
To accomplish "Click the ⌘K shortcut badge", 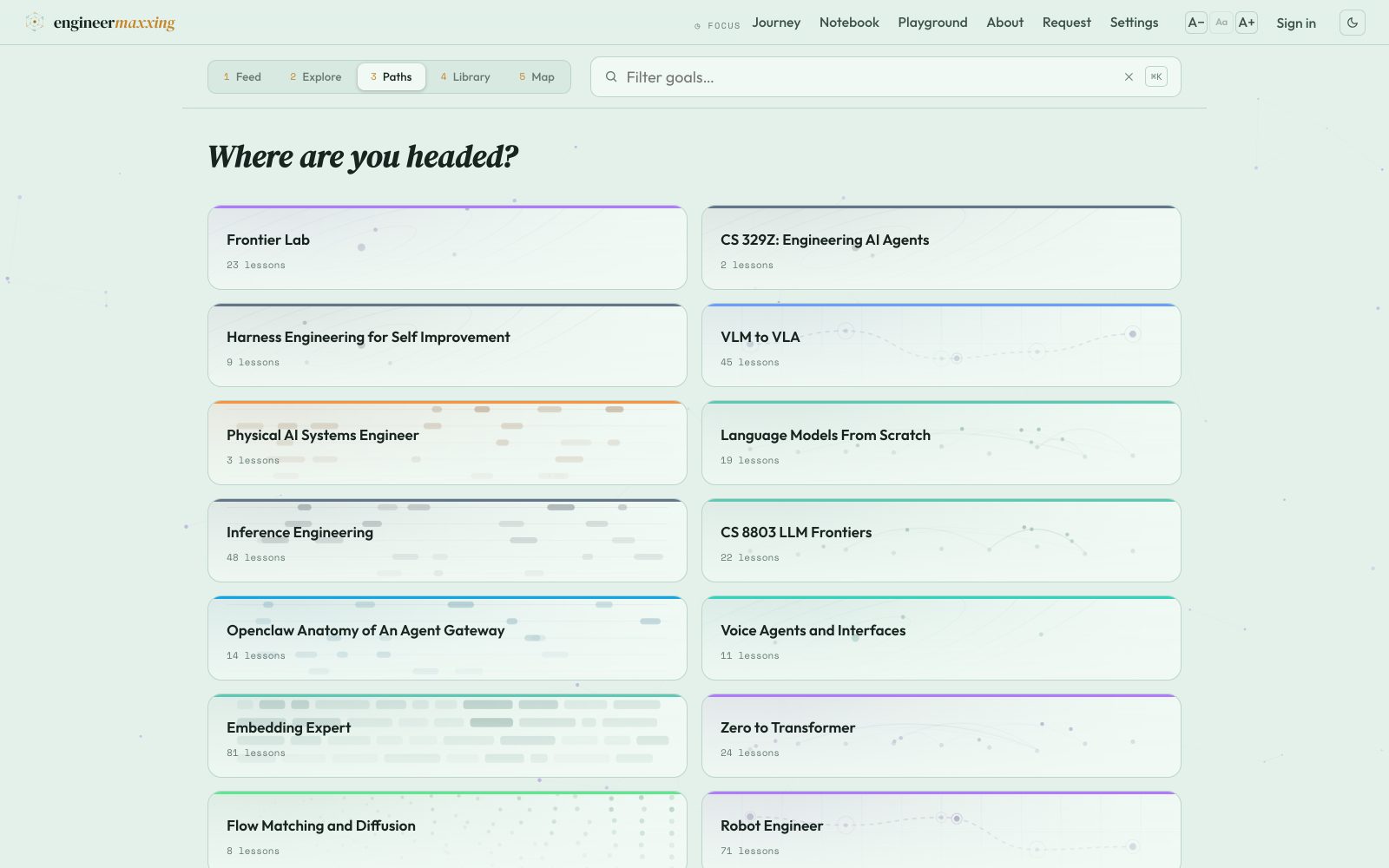I will tap(1156, 76).
